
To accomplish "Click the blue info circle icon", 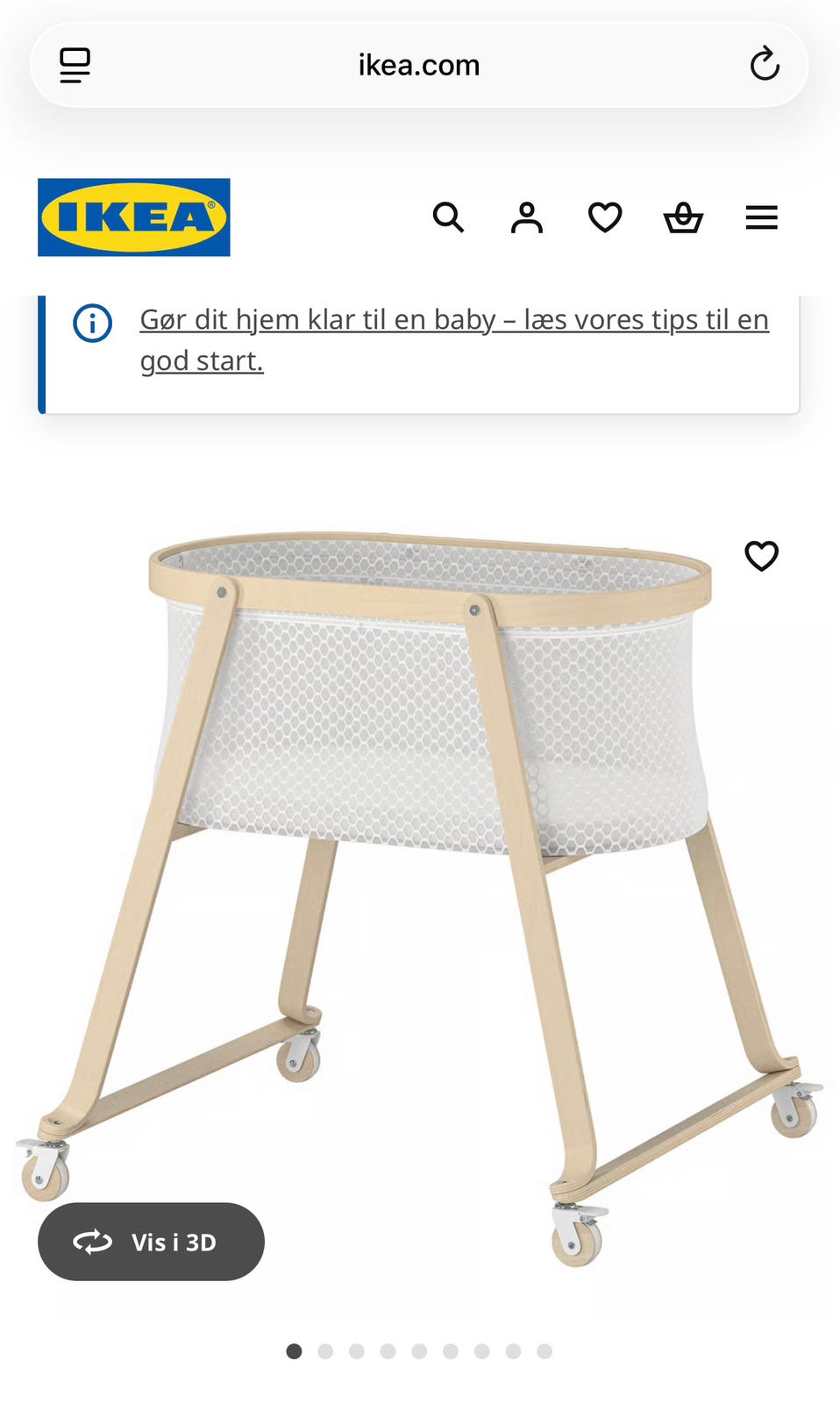I will 92,323.
